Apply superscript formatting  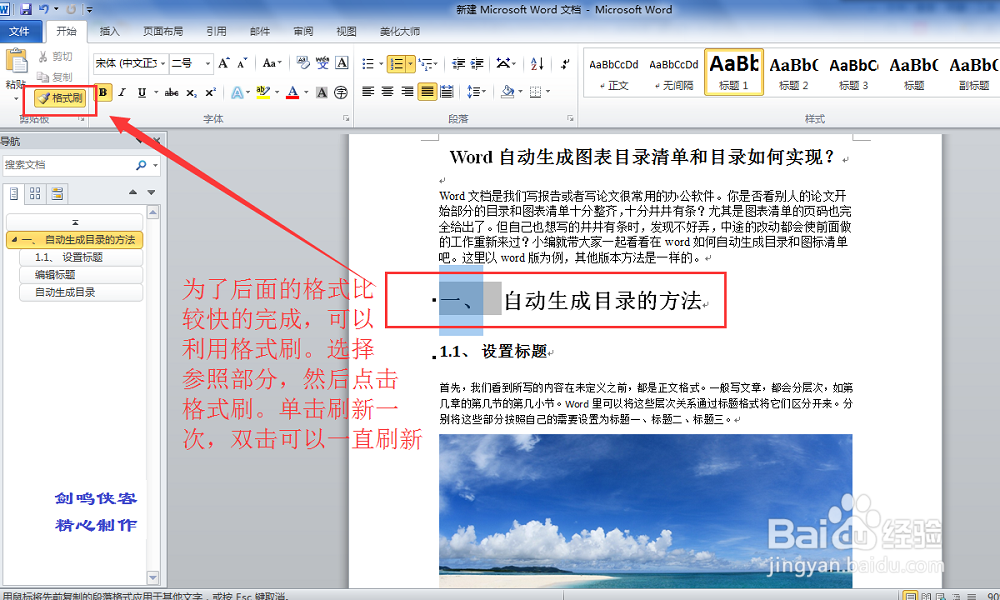[210, 92]
